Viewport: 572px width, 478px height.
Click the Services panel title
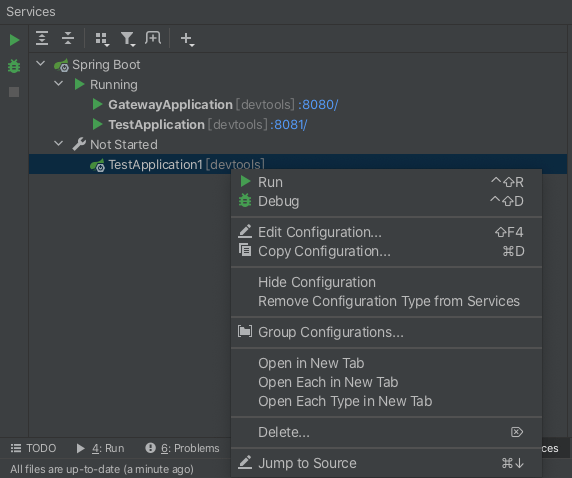point(31,12)
